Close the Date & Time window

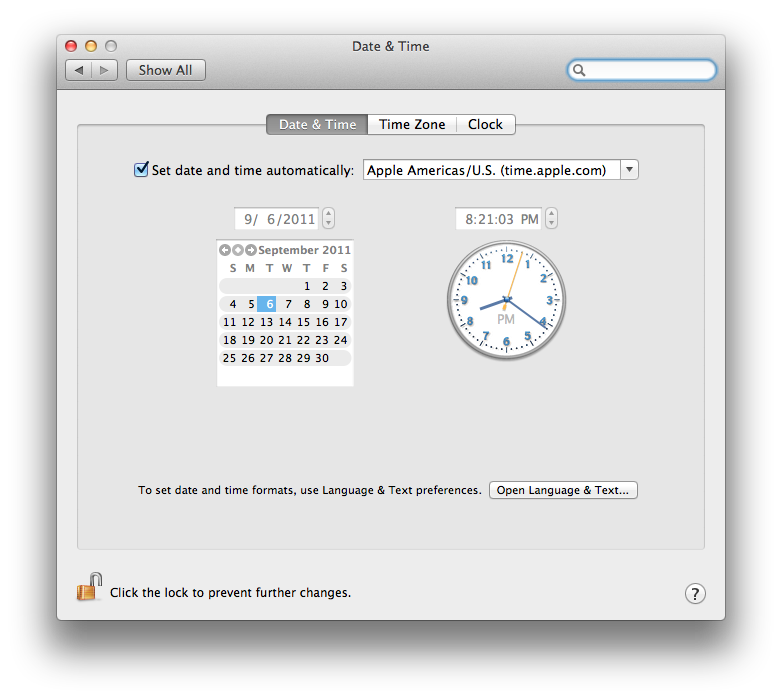tap(71, 46)
